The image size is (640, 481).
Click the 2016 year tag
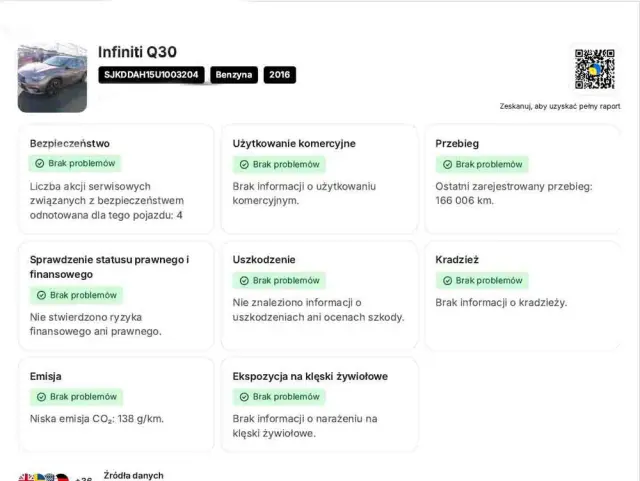[x=280, y=75]
